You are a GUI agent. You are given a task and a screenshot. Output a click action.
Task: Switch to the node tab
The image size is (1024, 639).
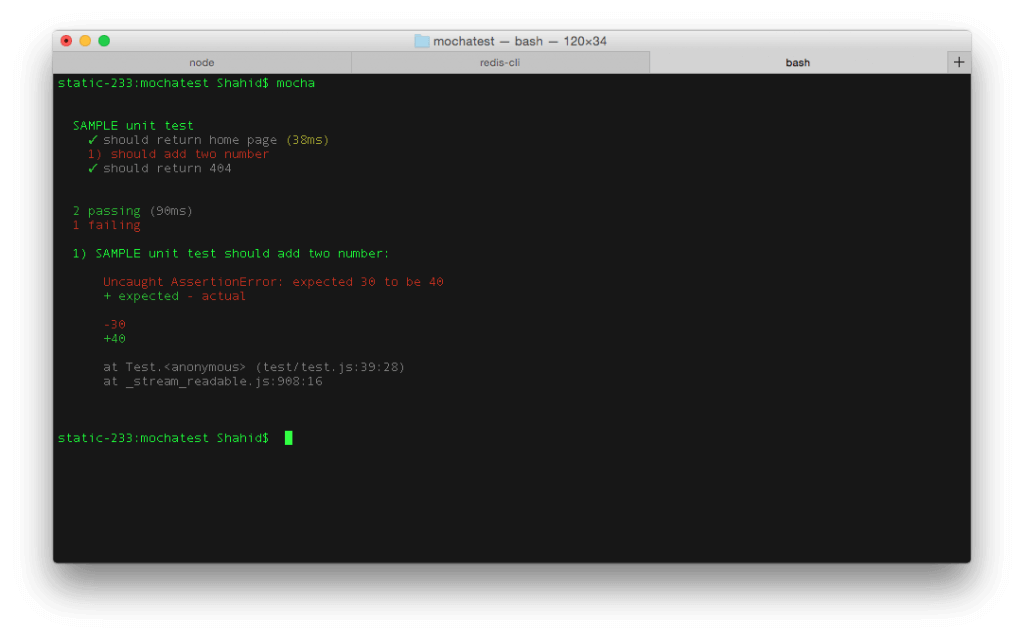(202, 61)
